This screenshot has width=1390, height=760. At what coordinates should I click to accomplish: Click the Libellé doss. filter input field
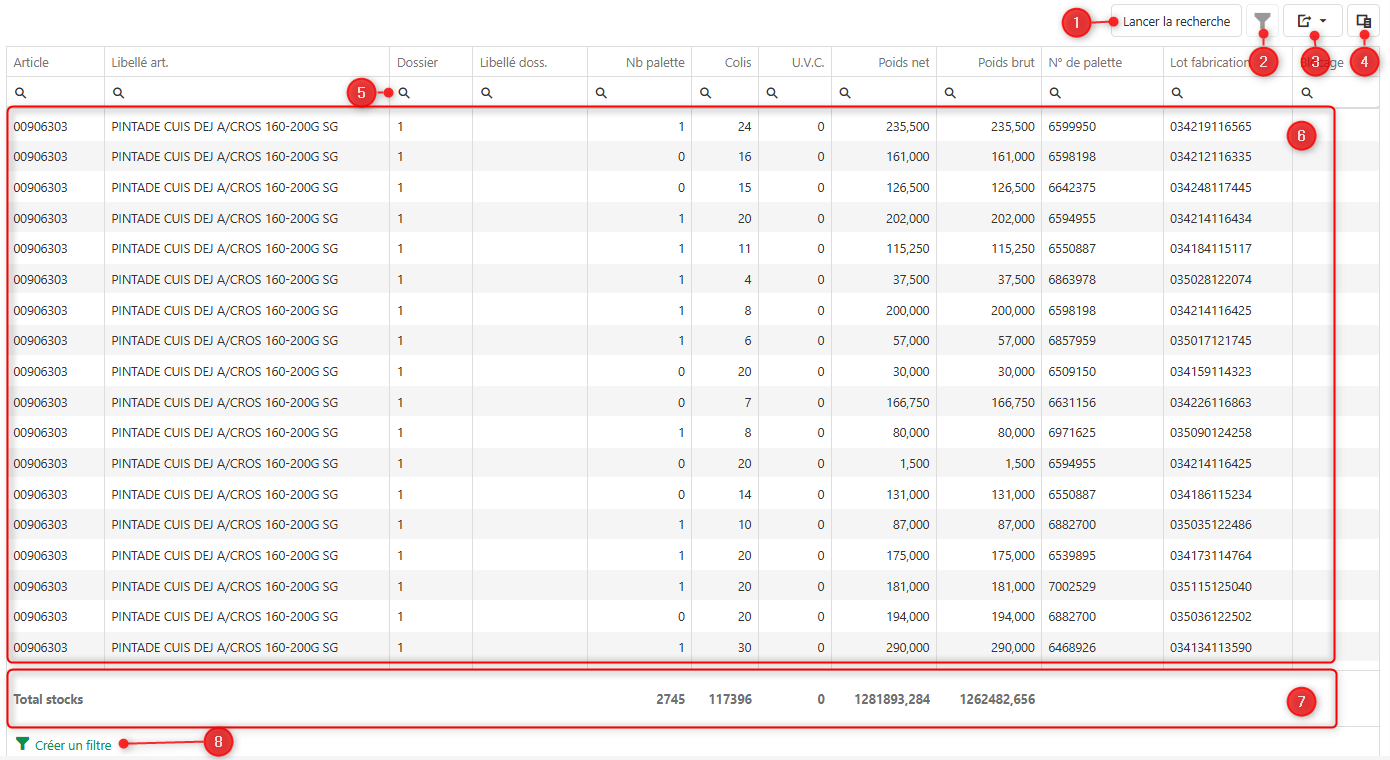click(x=537, y=93)
